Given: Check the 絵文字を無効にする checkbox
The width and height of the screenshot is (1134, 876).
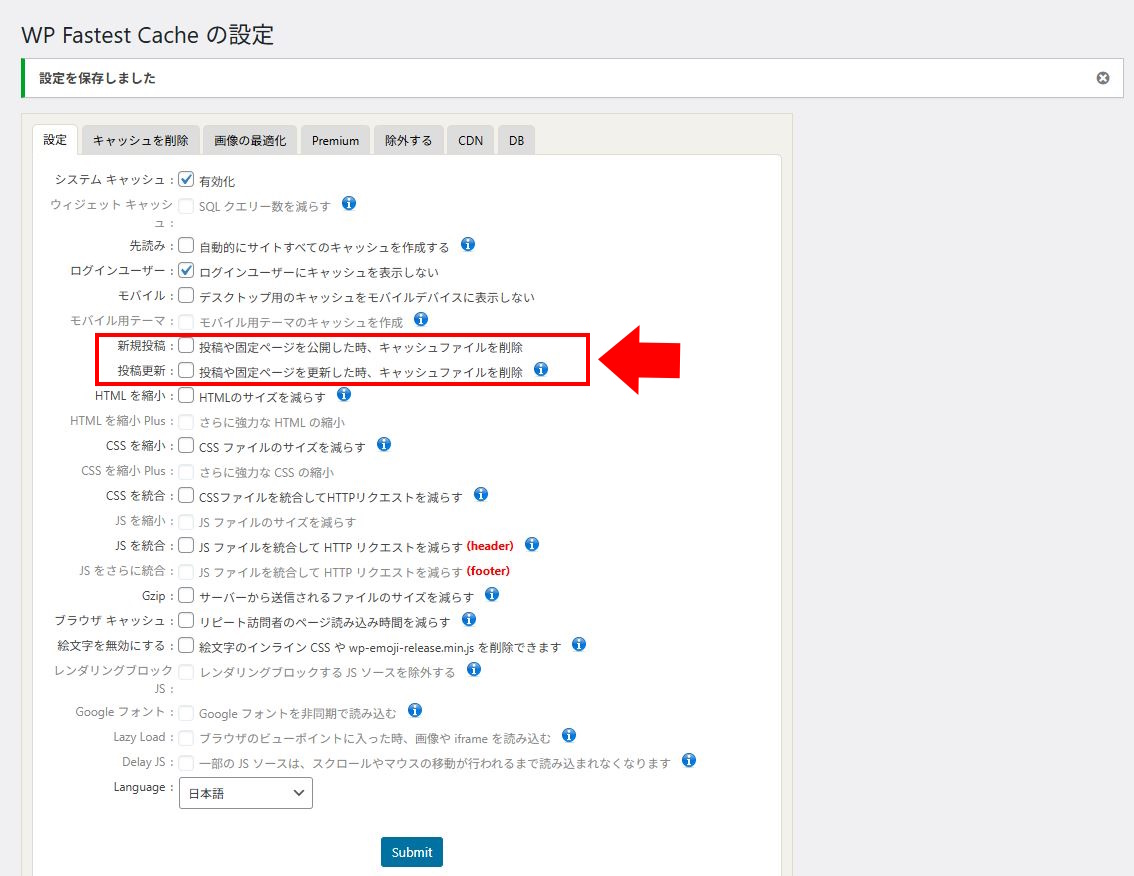Looking at the screenshot, I should (x=186, y=645).
